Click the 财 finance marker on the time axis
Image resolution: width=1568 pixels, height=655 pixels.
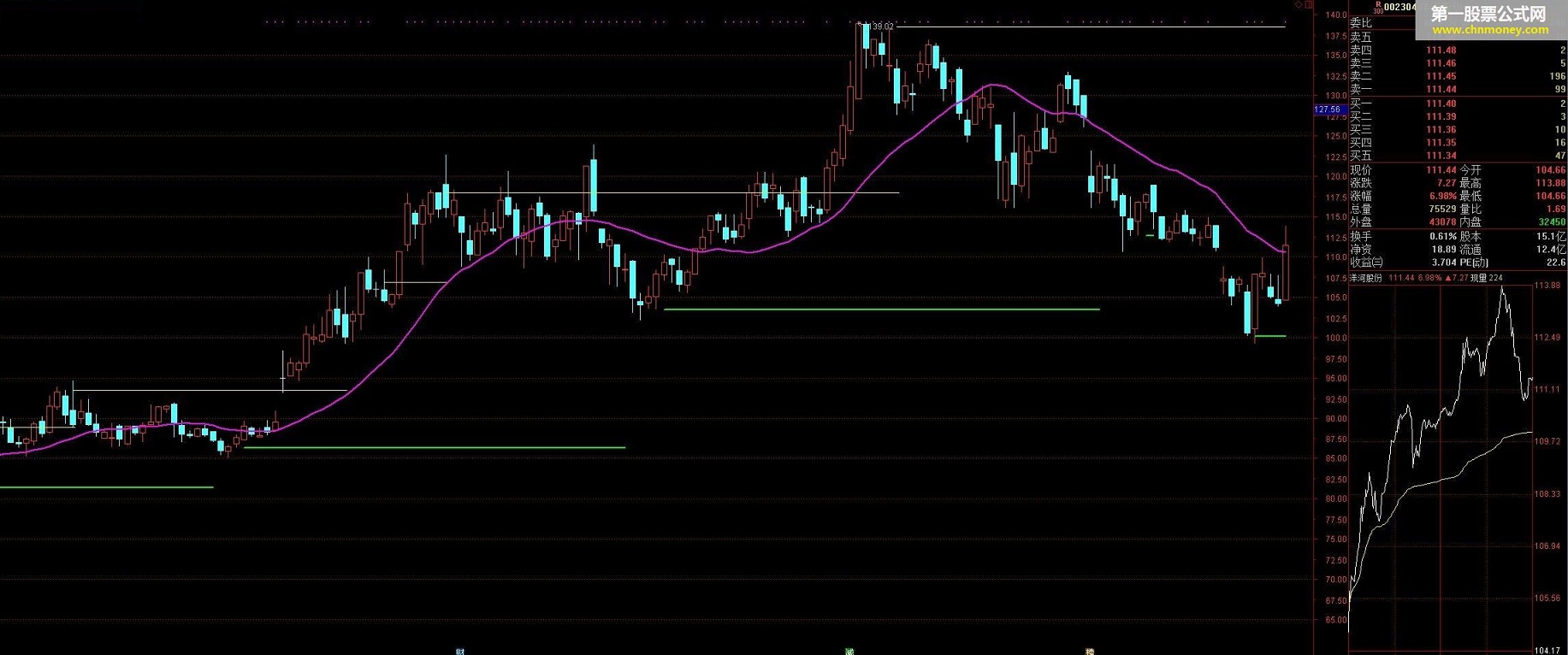coord(460,652)
